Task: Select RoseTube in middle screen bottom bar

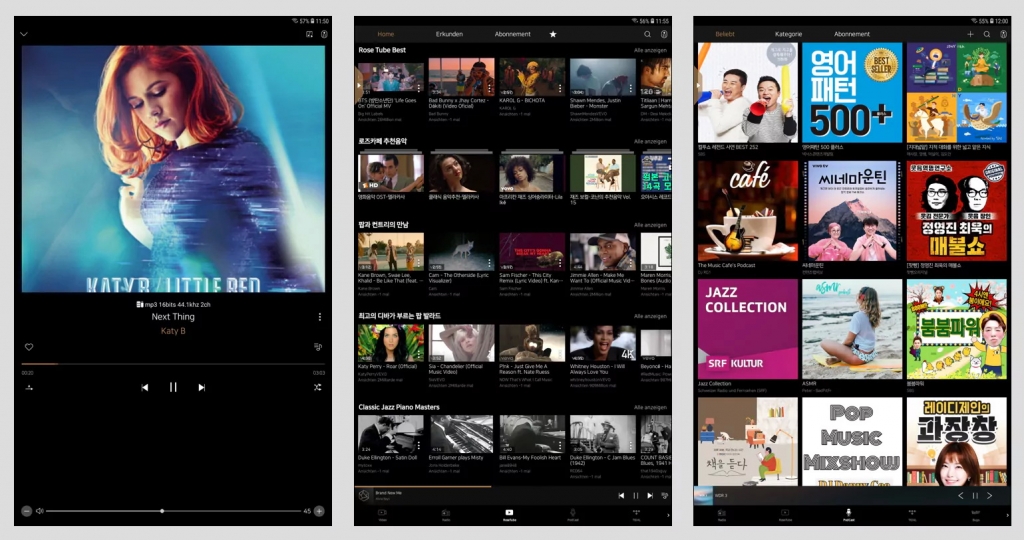Action: 509,515
